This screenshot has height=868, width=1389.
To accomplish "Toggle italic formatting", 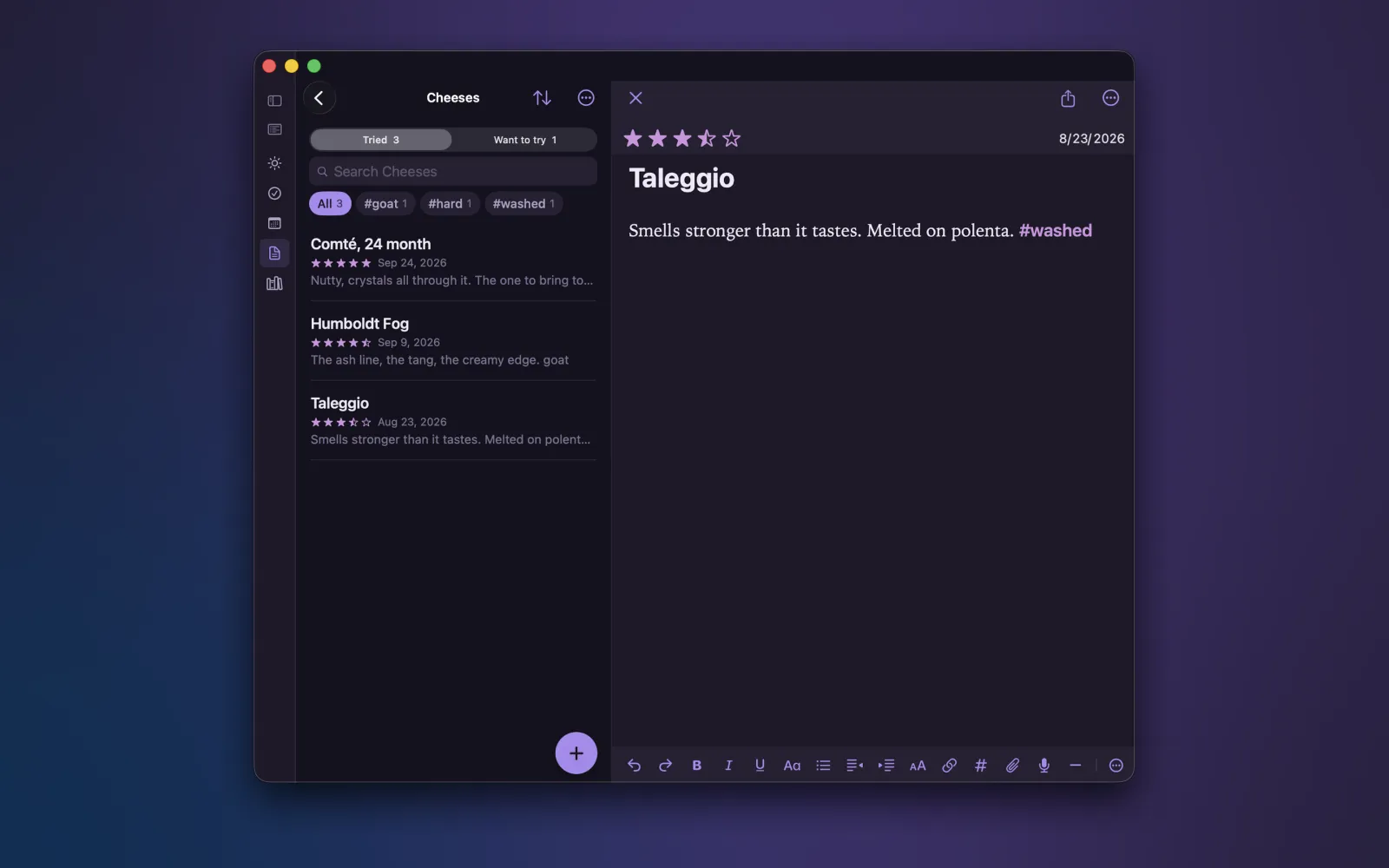I will click(728, 766).
